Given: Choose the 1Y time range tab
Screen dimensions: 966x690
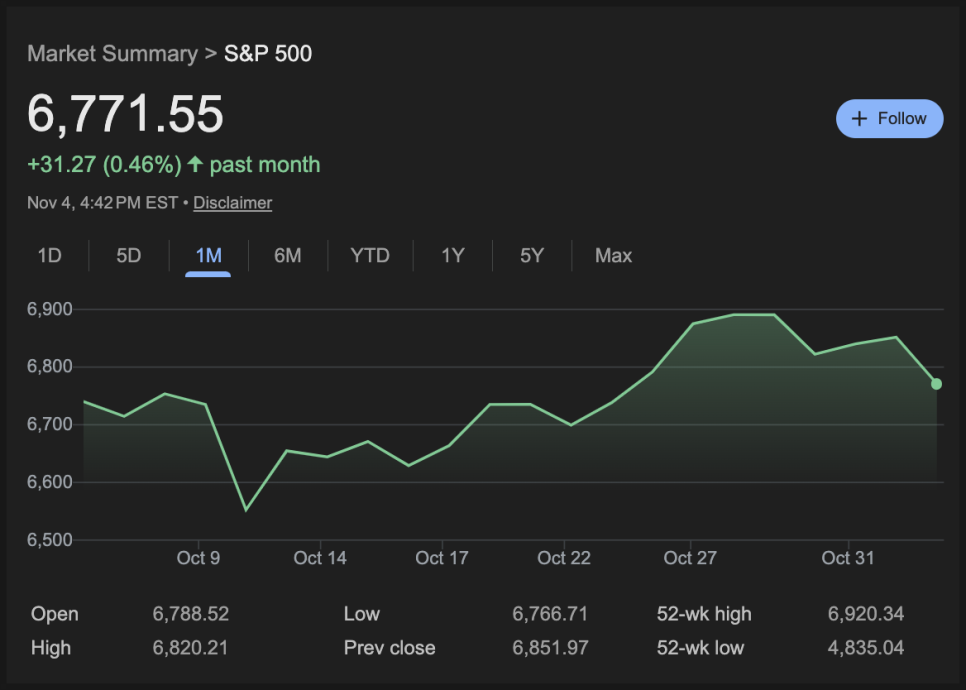Looking at the screenshot, I should point(452,256).
